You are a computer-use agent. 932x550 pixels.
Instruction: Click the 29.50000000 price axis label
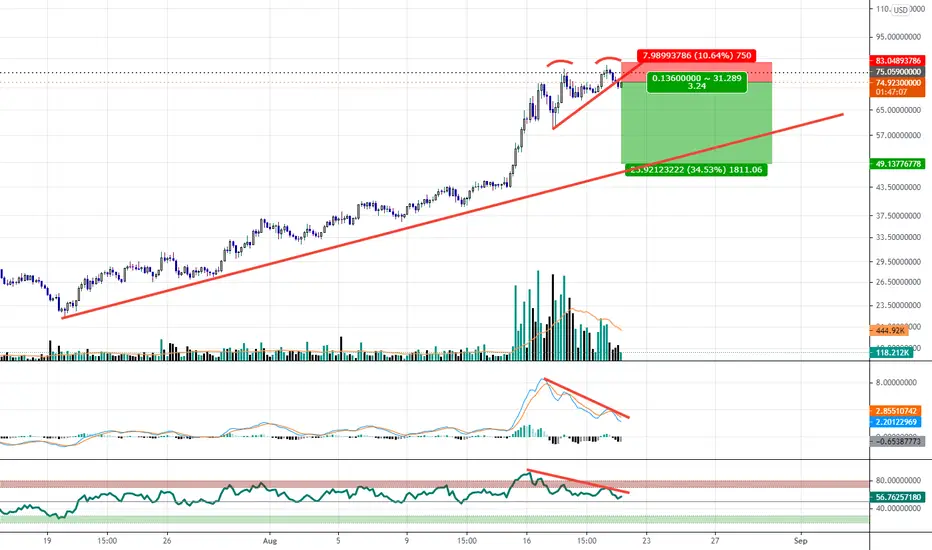point(898,262)
